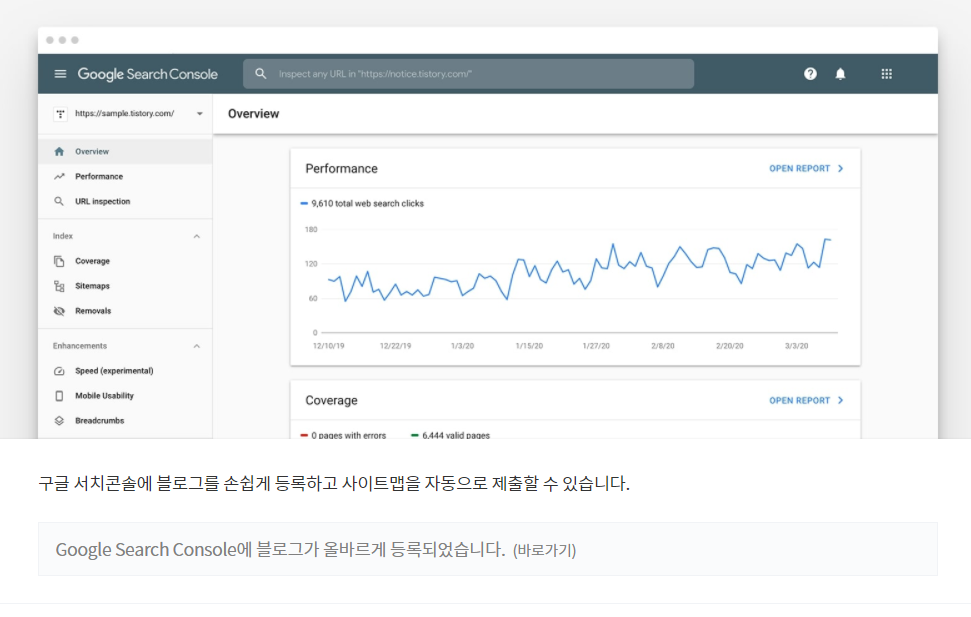Click the Performance card title
This screenshot has height=617, width=971.
tap(341, 168)
